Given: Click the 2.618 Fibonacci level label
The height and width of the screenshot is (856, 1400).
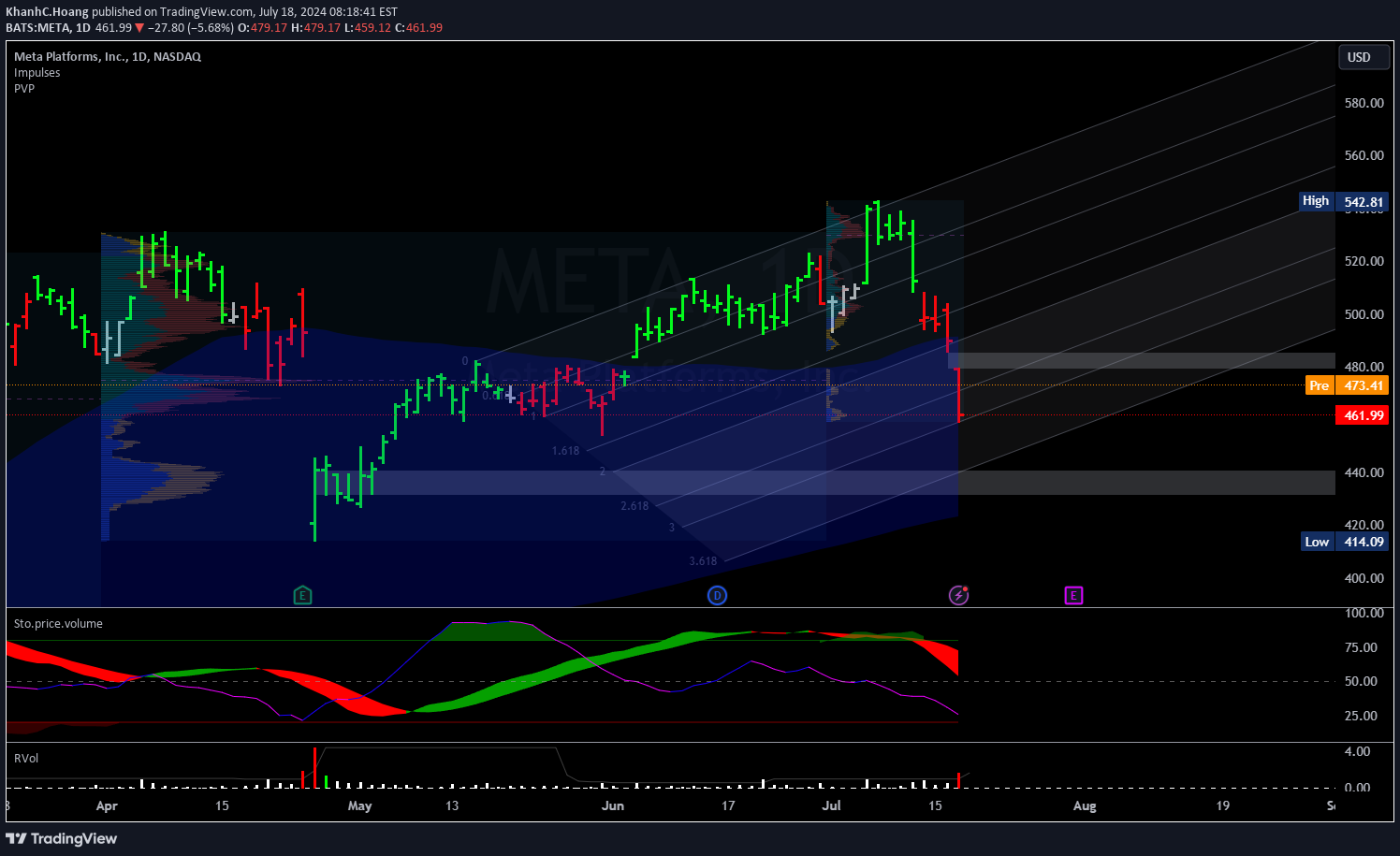Looking at the screenshot, I should (x=634, y=506).
